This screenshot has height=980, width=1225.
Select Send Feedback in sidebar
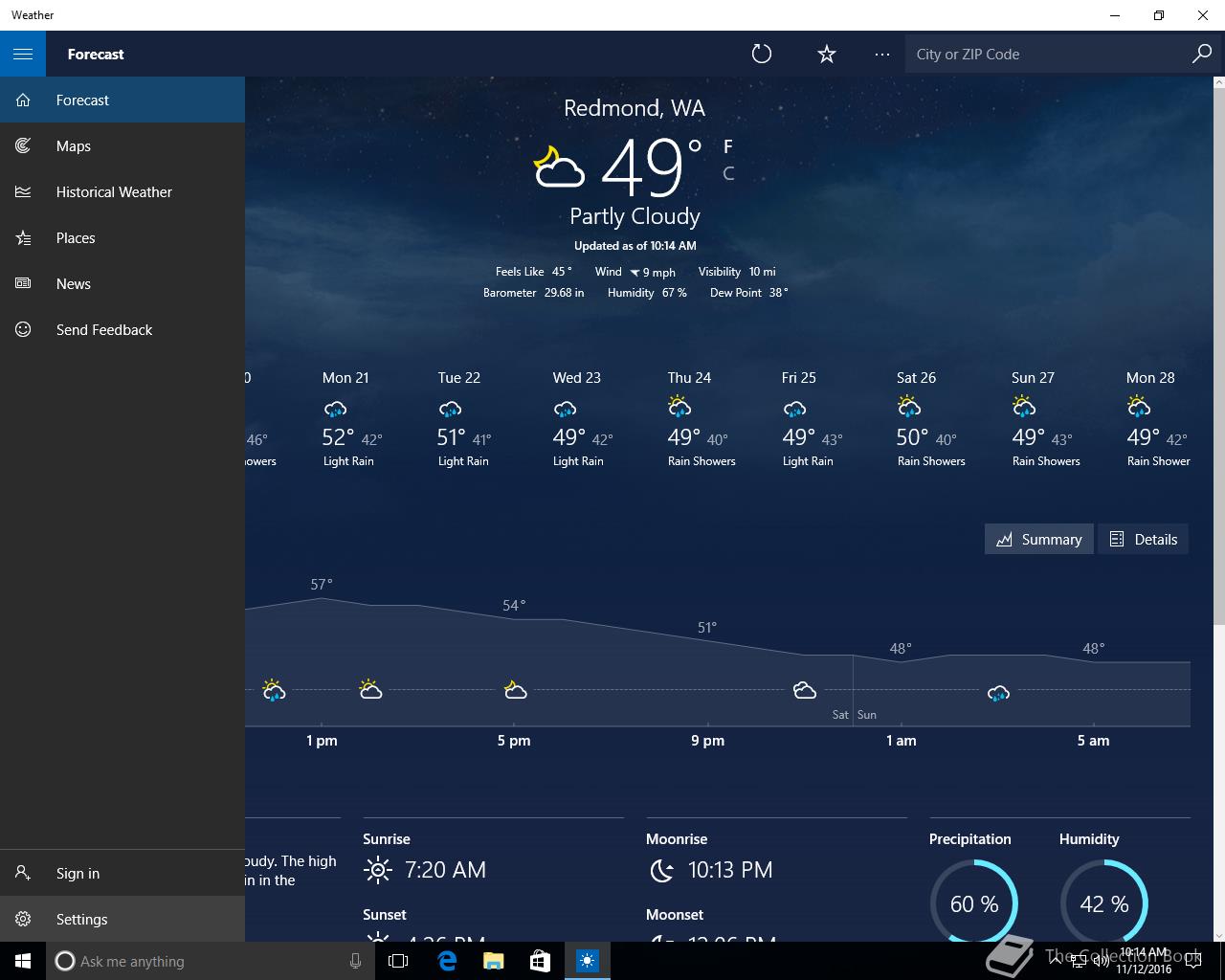(122, 329)
